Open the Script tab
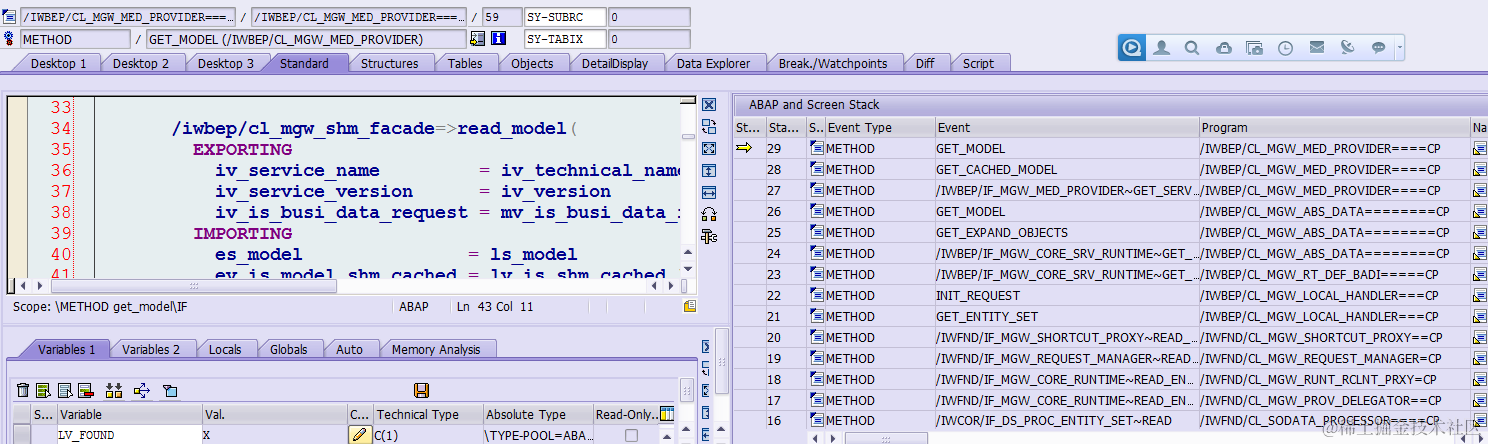 click(x=978, y=63)
